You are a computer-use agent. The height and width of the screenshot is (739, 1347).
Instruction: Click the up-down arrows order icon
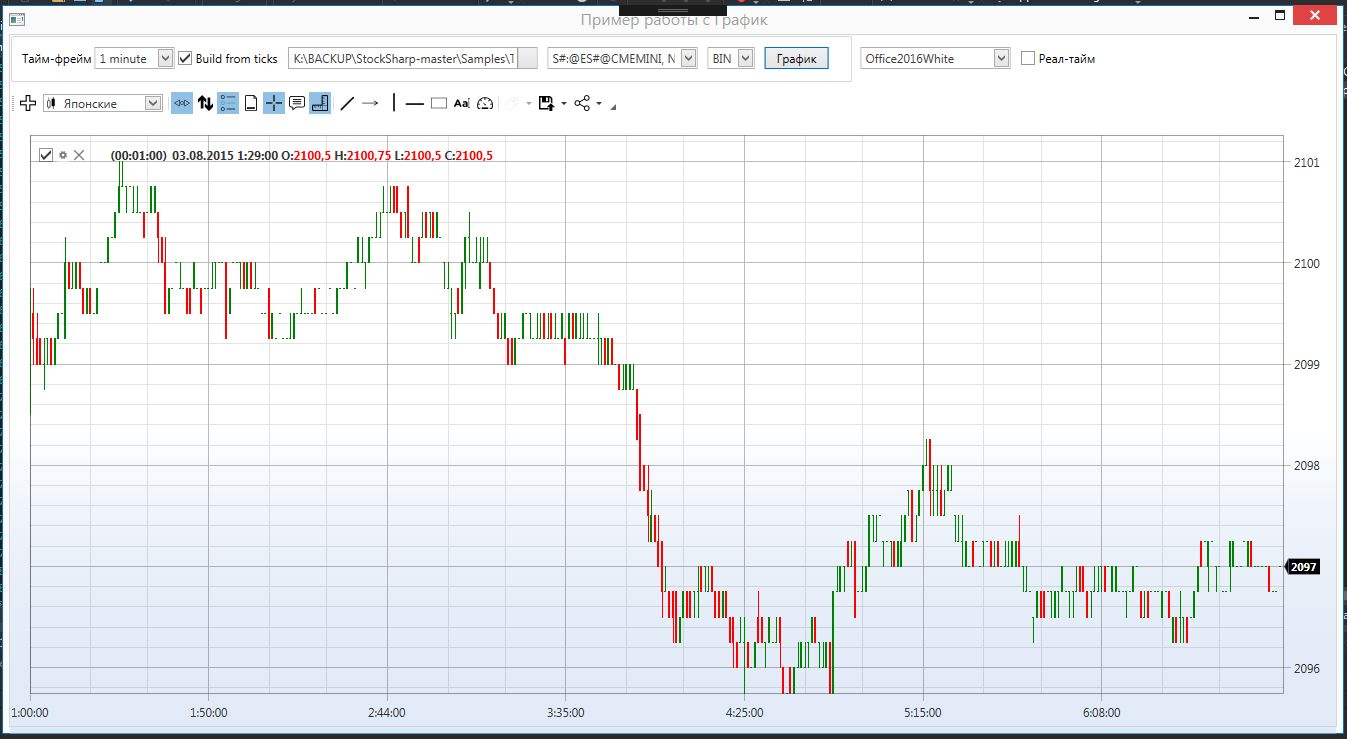click(205, 103)
